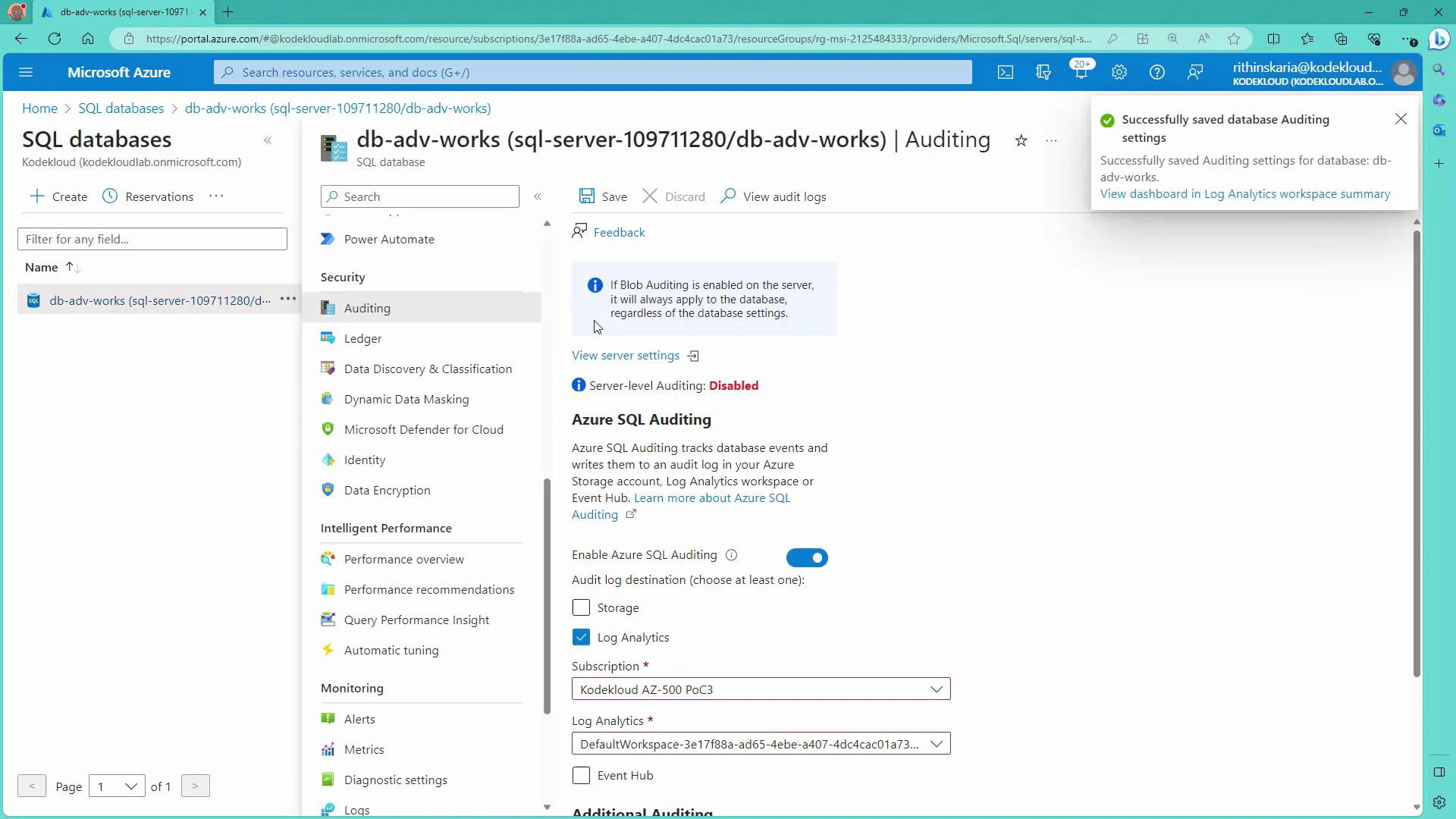This screenshot has width=1456, height=819.
Task: Open Query Performance Insight
Action: (417, 619)
